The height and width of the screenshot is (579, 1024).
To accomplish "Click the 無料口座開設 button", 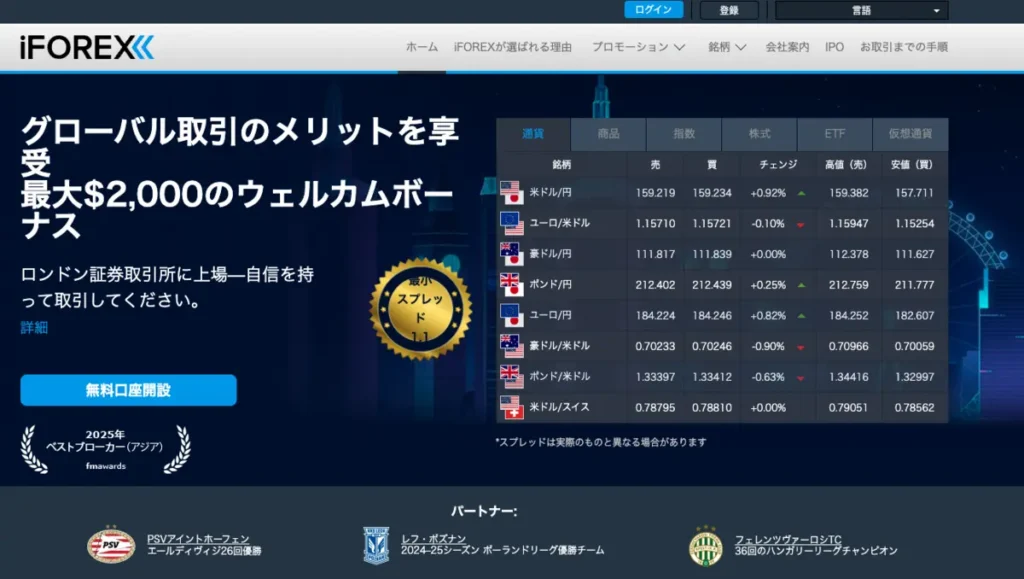I will (x=127, y=390).
